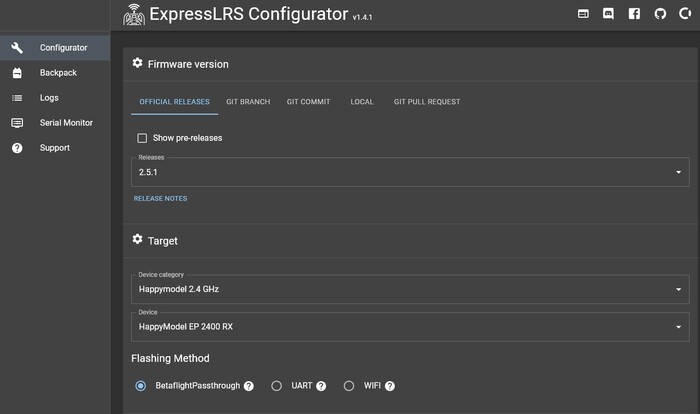Select the WIFI flashing method
The height and width of the screenshot is (414, 700).
349,386
